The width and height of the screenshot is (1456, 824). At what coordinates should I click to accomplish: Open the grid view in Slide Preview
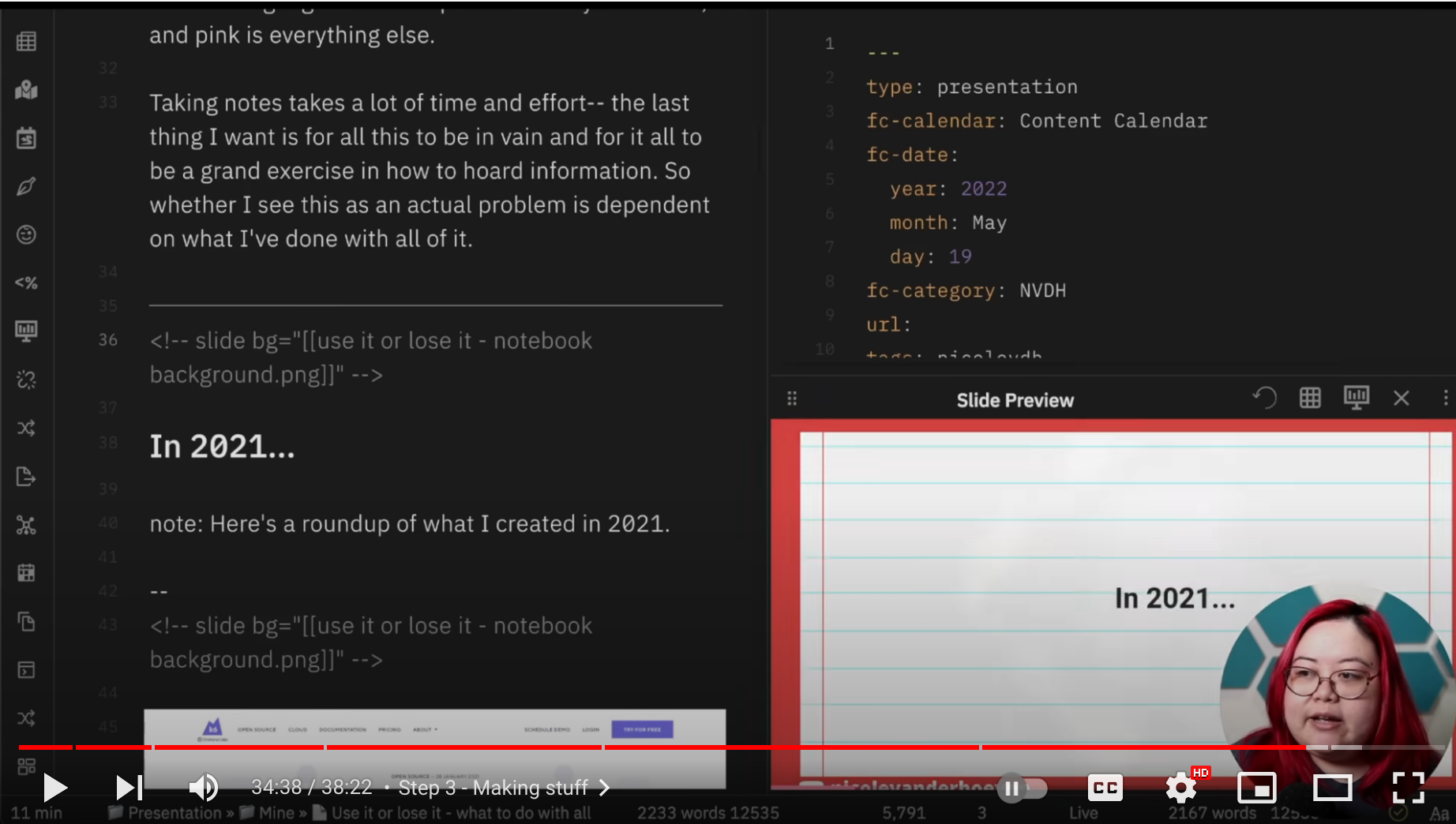(1310, 399)
